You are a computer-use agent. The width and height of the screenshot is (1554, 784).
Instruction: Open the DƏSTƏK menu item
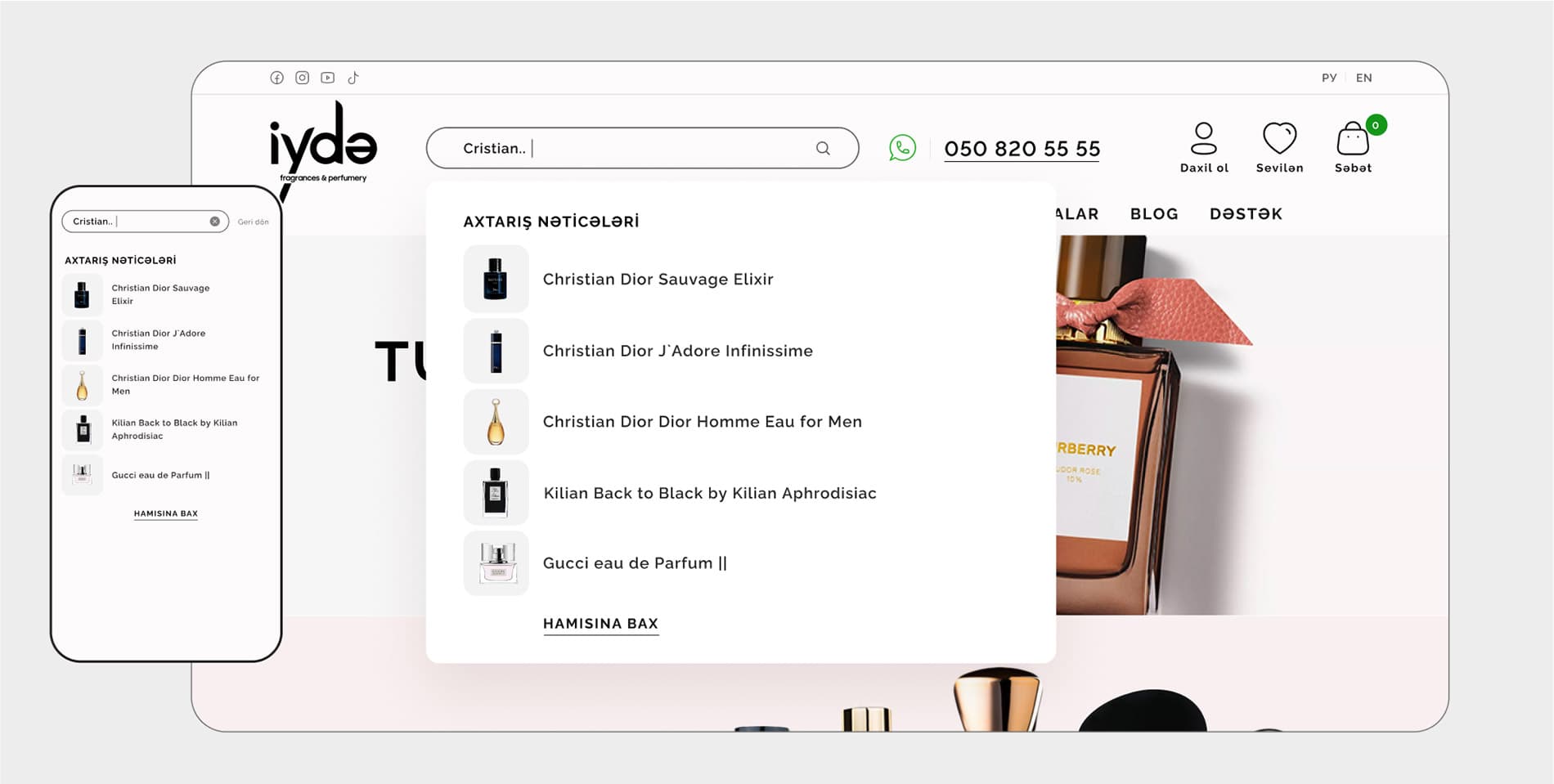1246,214
